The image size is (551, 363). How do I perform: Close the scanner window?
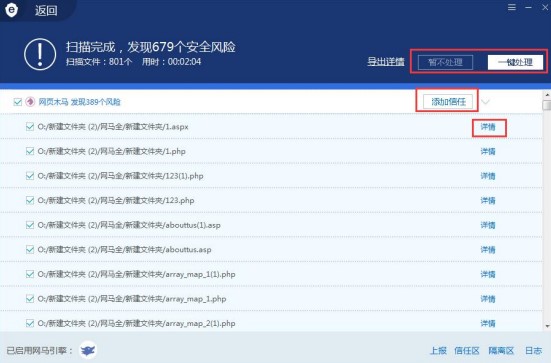pyautogui.click(x=545, y=7)
